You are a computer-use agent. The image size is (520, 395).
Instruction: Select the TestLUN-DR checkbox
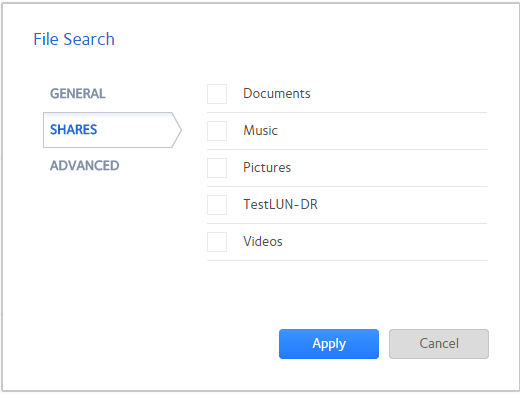point(217,205)
